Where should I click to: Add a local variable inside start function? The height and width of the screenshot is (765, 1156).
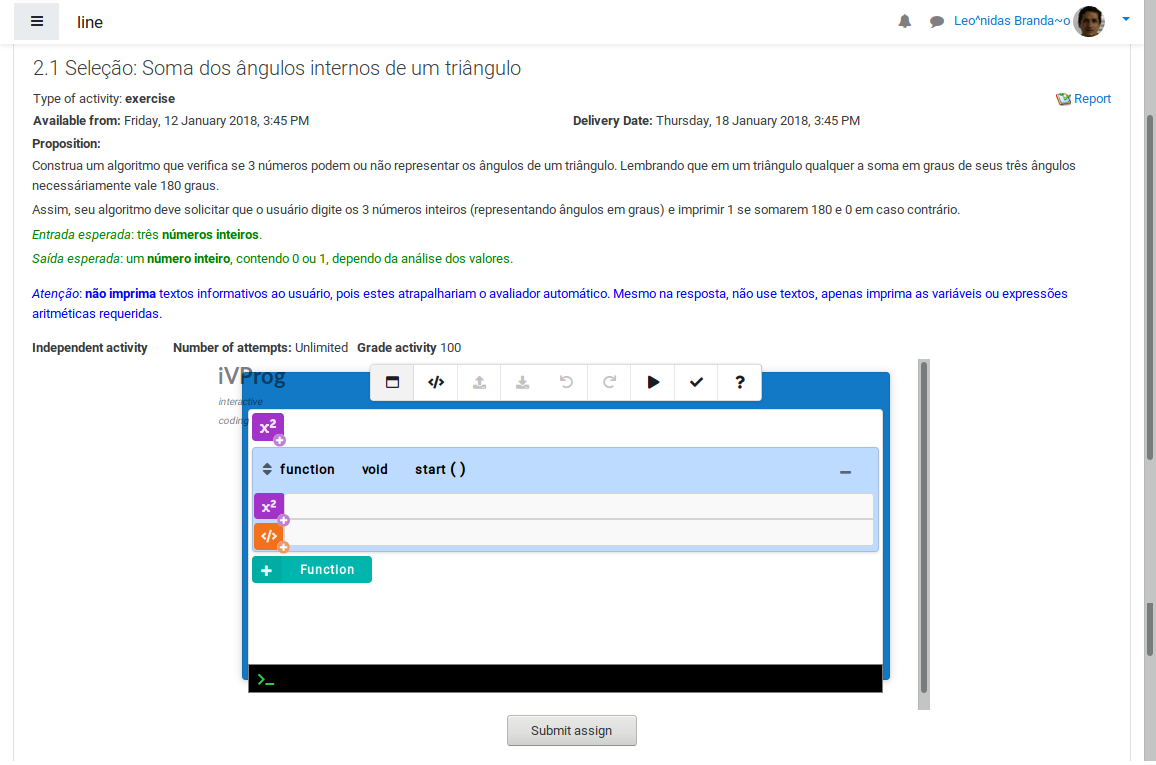pos(269,507)
